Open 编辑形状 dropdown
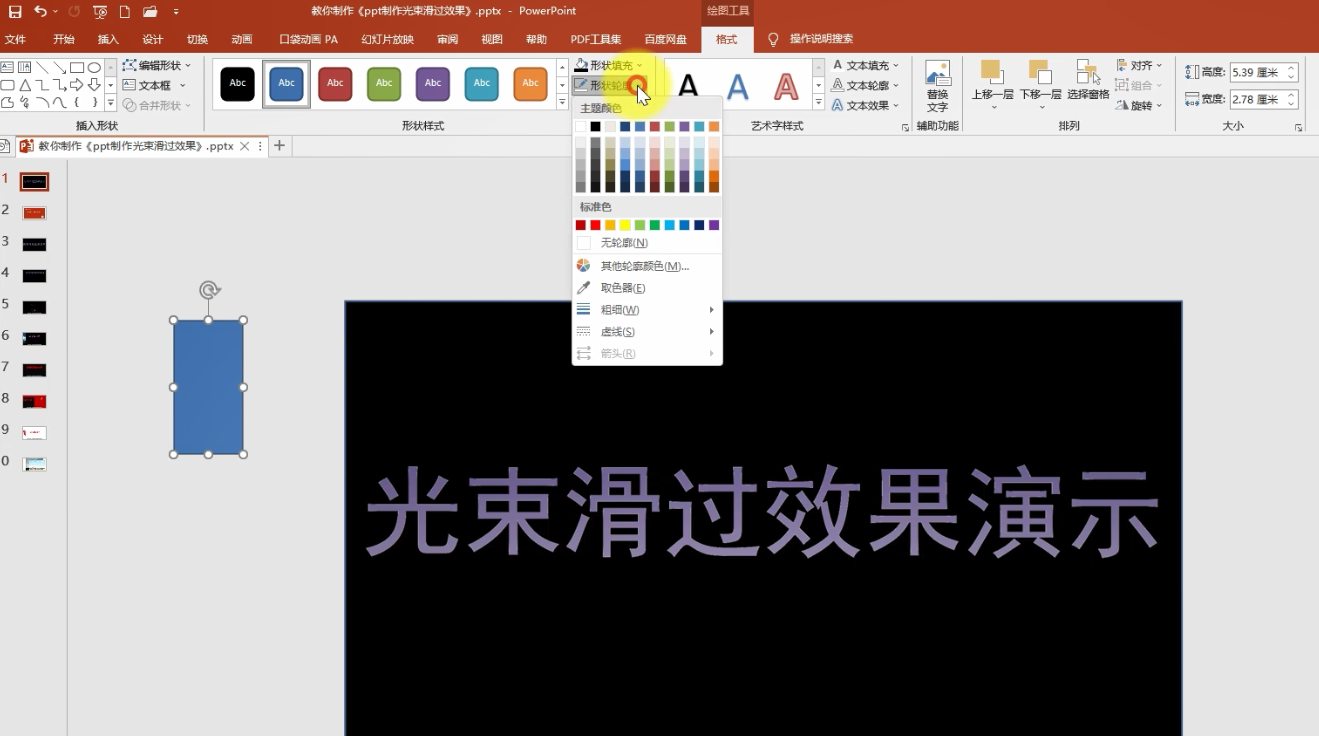The width and height of the screenshot is (1319, 736). [x=157, y=65]
